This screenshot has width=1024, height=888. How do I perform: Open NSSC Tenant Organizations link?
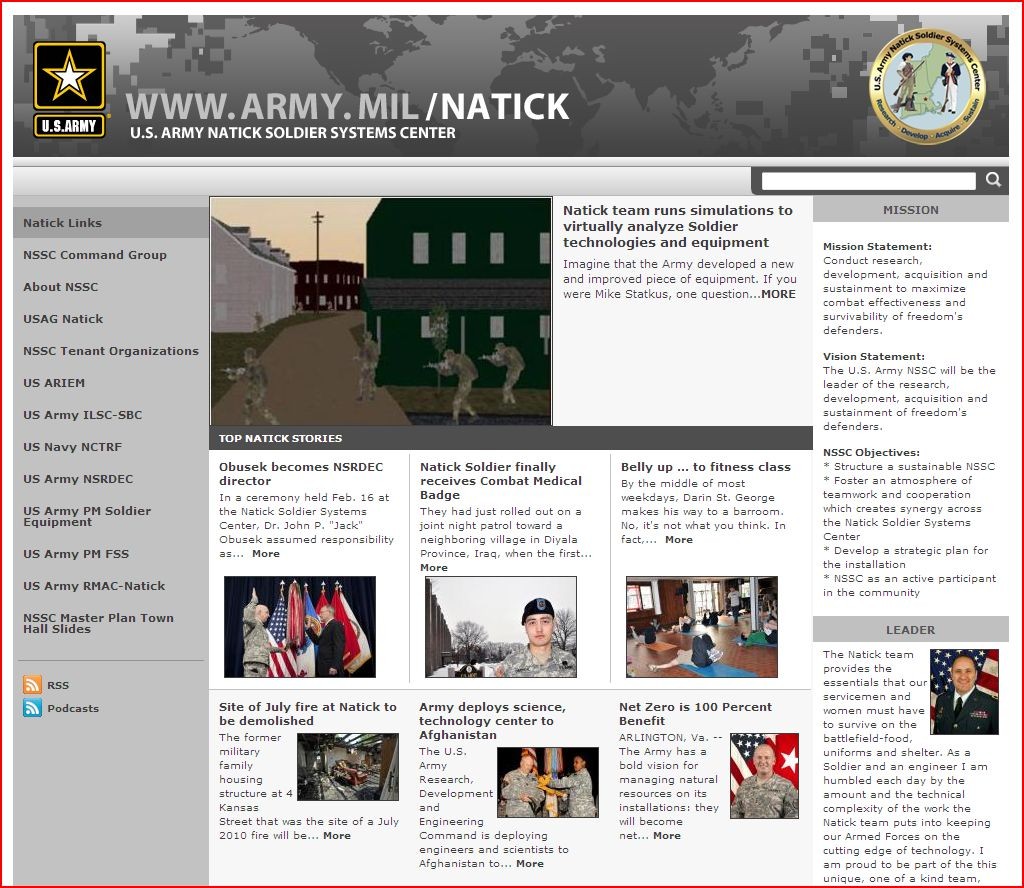pos(111,351)
